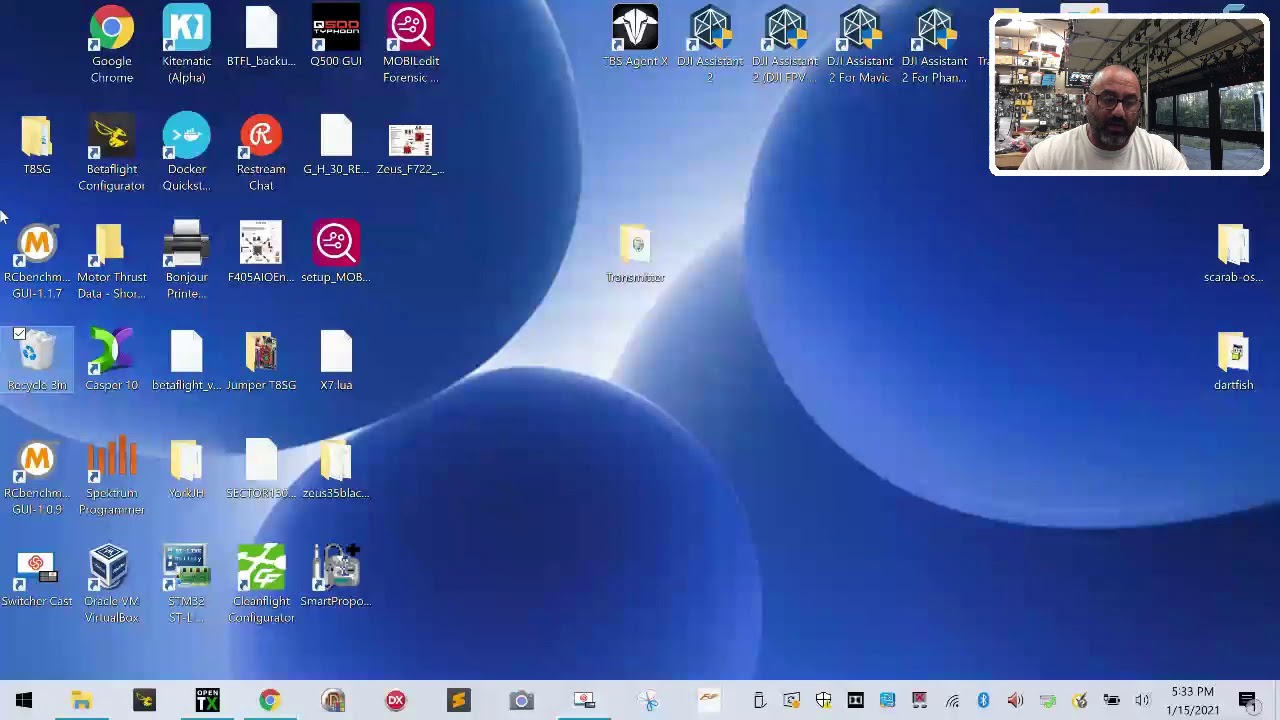Open File Explorer from the taskbar
The image size is (1280, 720).
81,701
